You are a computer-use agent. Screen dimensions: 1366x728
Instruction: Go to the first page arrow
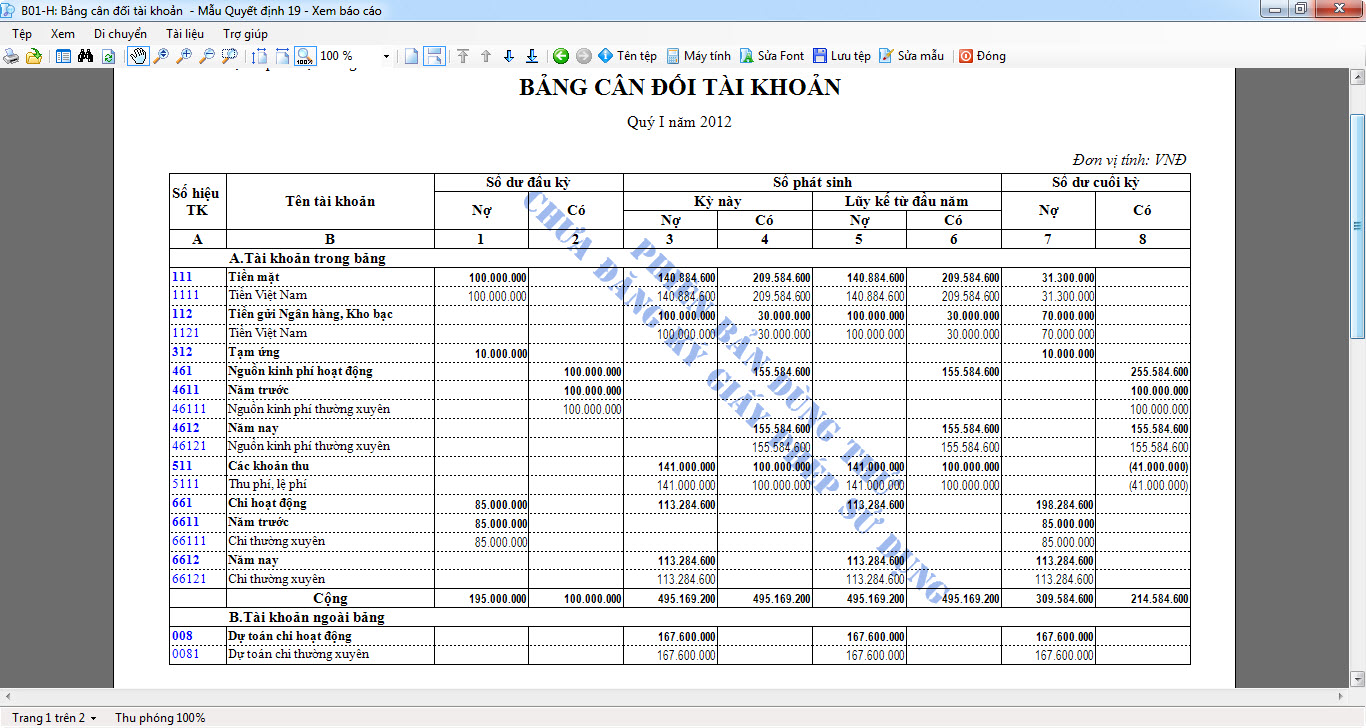pos(463,56)
